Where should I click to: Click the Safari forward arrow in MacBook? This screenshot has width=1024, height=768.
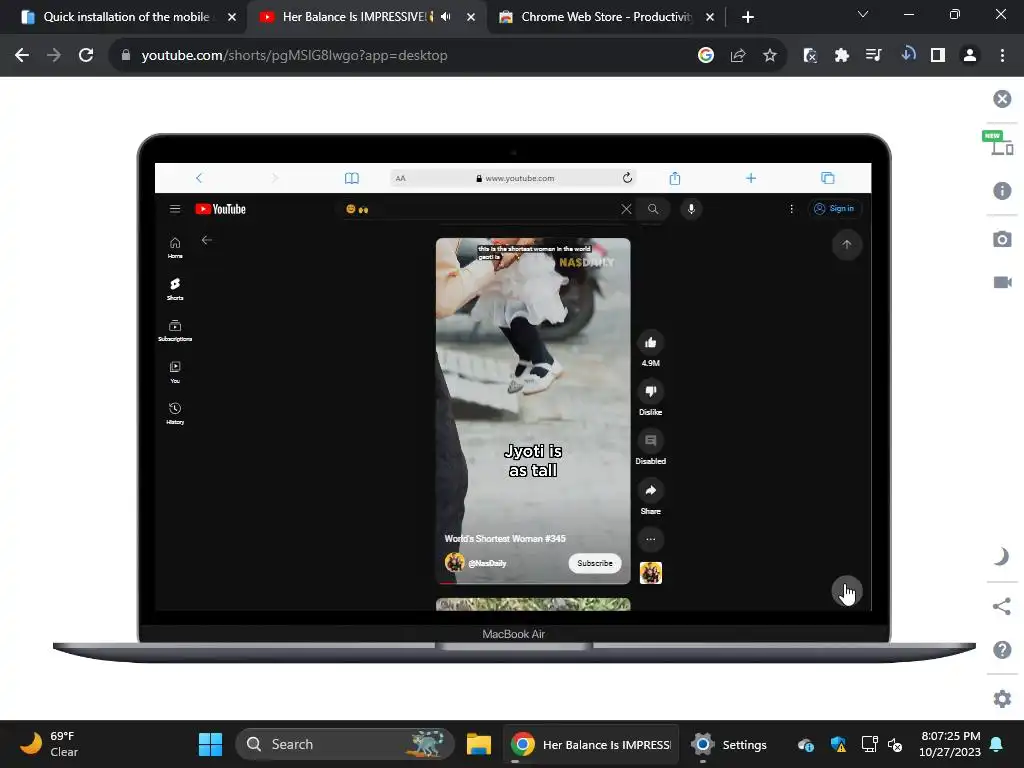point(274,178)
